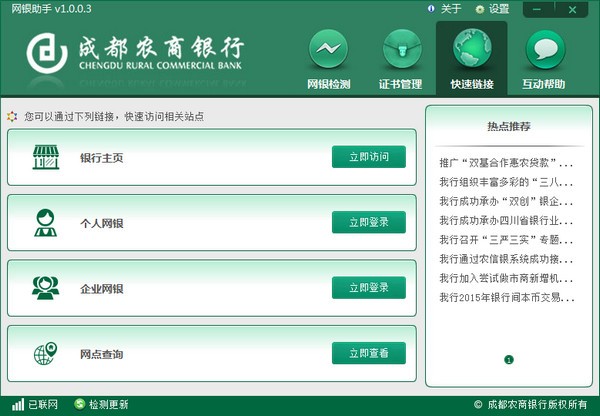Screen dimensions: 600x416
Task: Open news 我行组织丰富多彩的“三八
Action: point(506,182)
